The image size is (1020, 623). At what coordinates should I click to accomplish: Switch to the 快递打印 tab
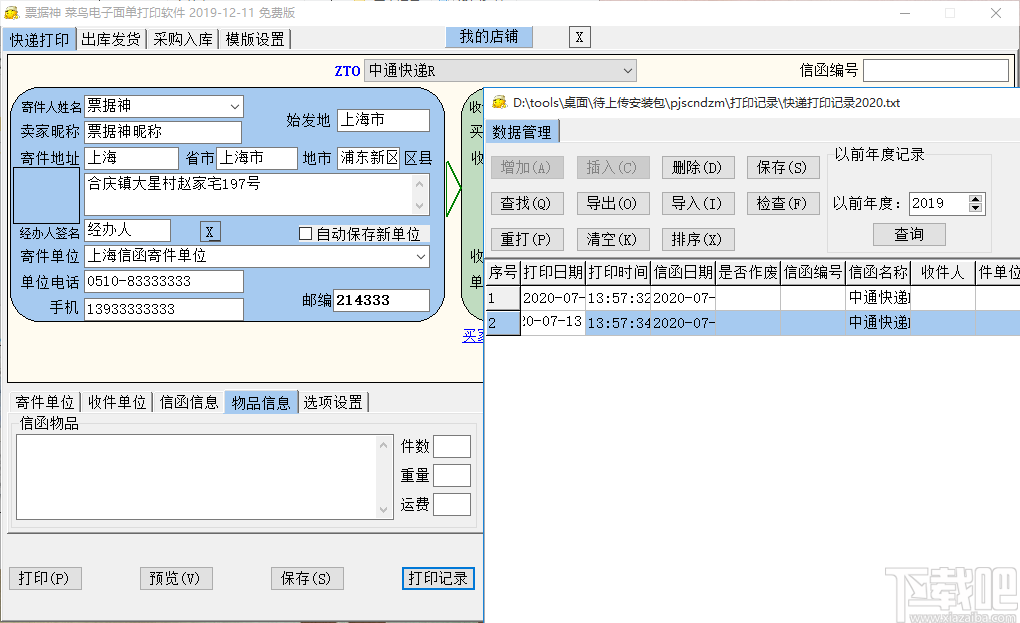[x=39, y=40]
